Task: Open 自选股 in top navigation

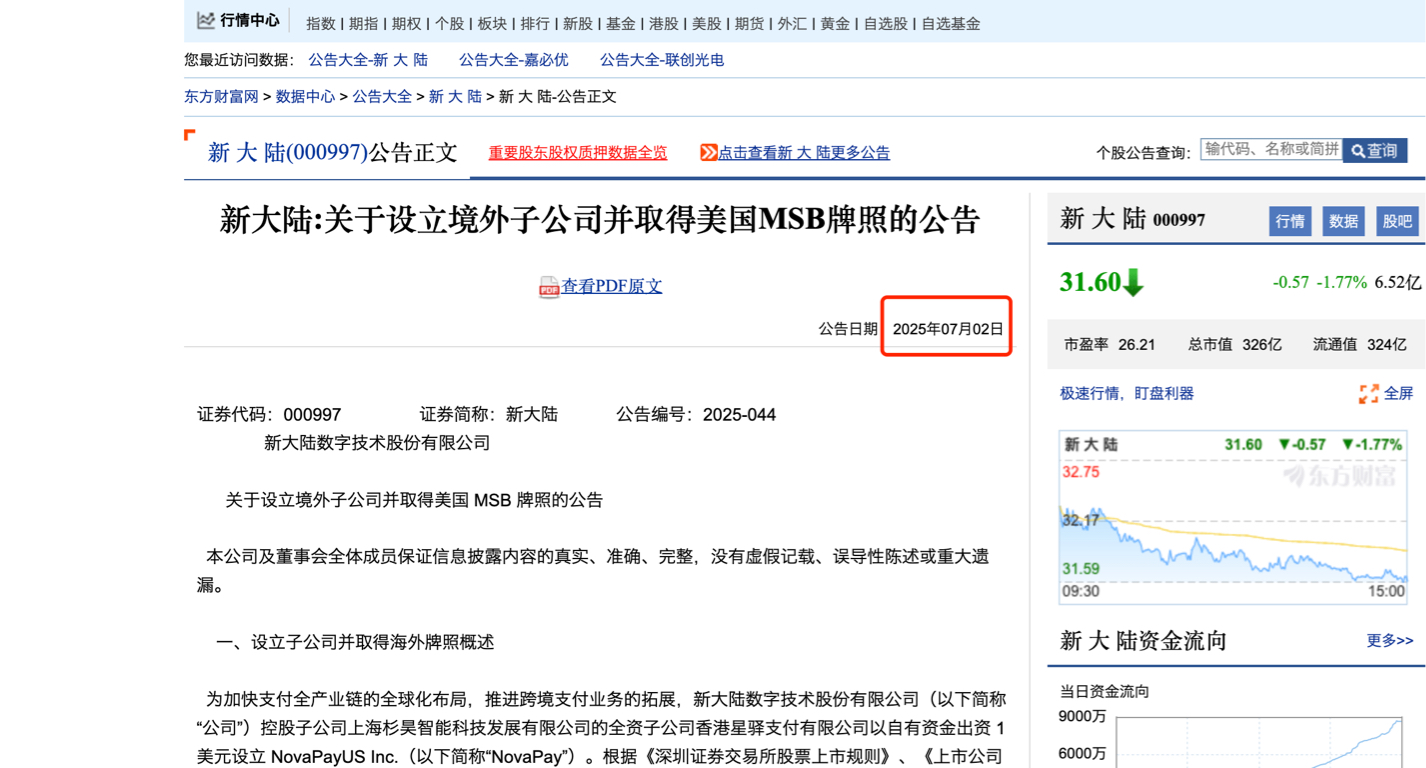Action: [x=886, y=23]
